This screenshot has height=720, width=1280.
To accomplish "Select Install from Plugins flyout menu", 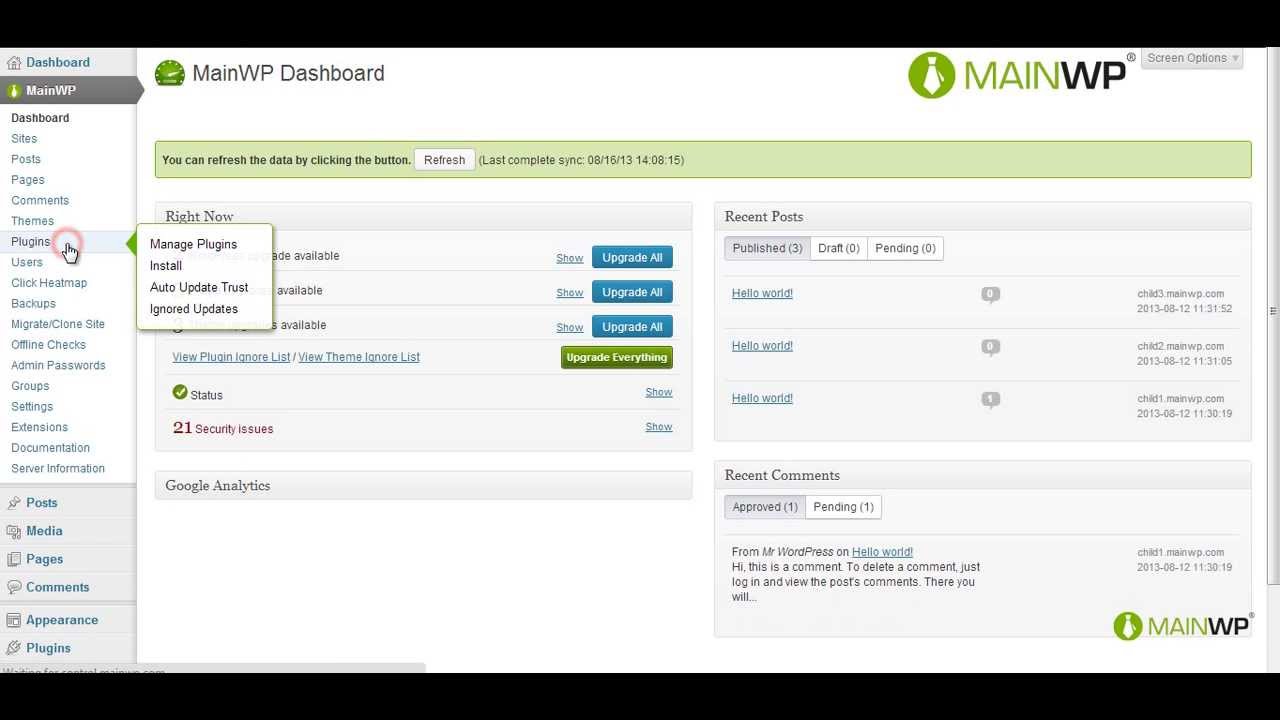I will (166, 266).
